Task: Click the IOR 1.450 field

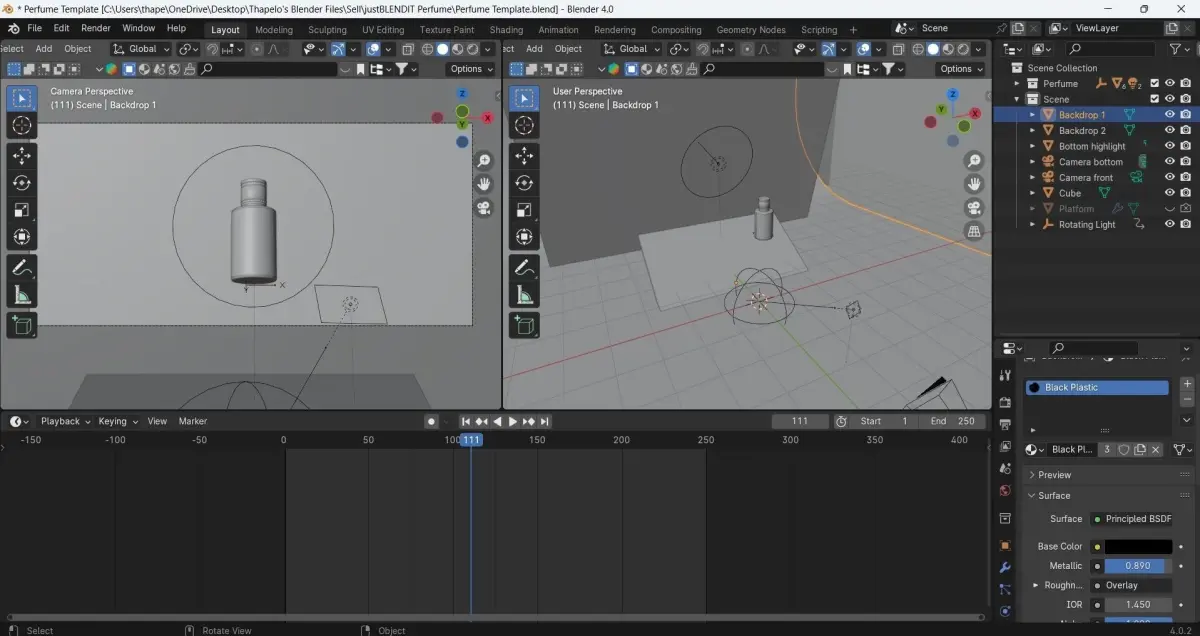Action: pos(1138,604)
